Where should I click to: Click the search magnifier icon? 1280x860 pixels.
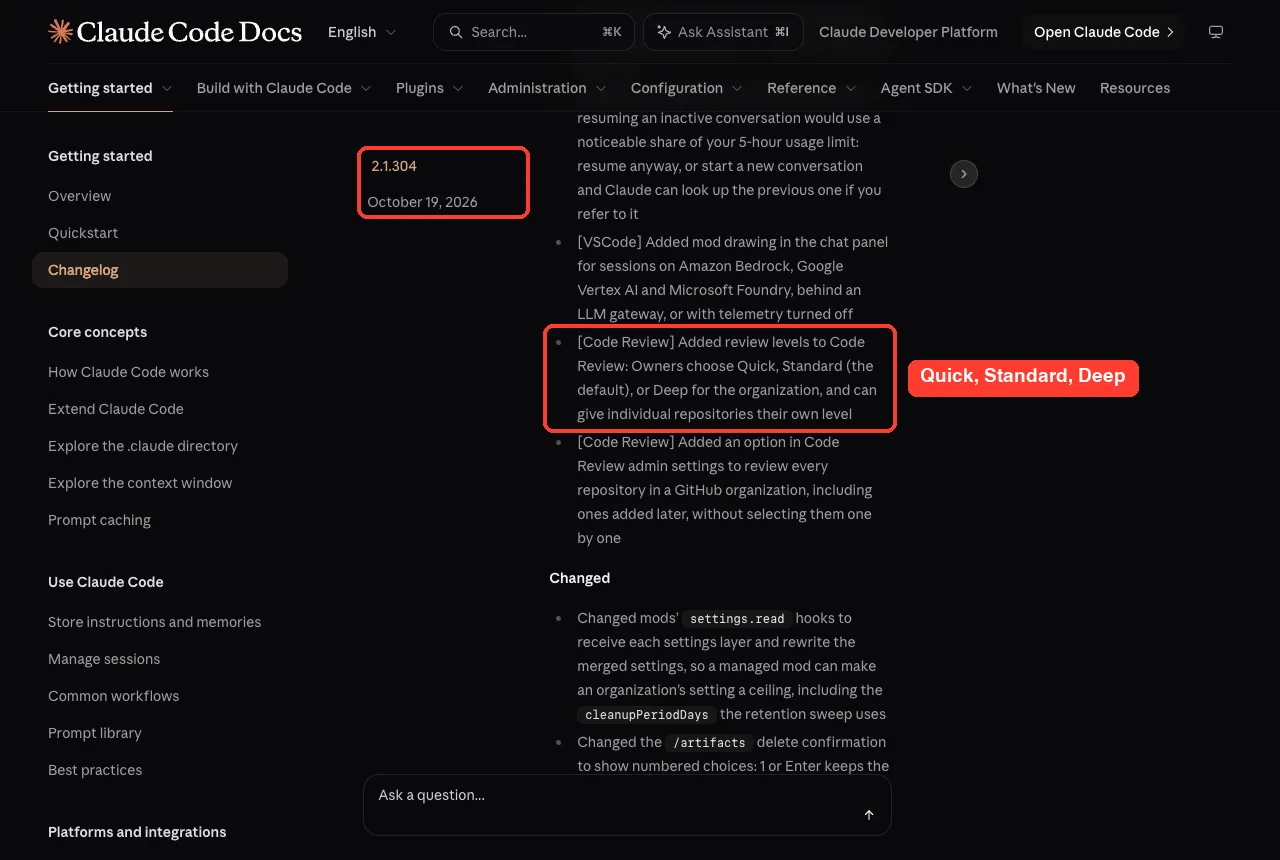pos(456,32)
